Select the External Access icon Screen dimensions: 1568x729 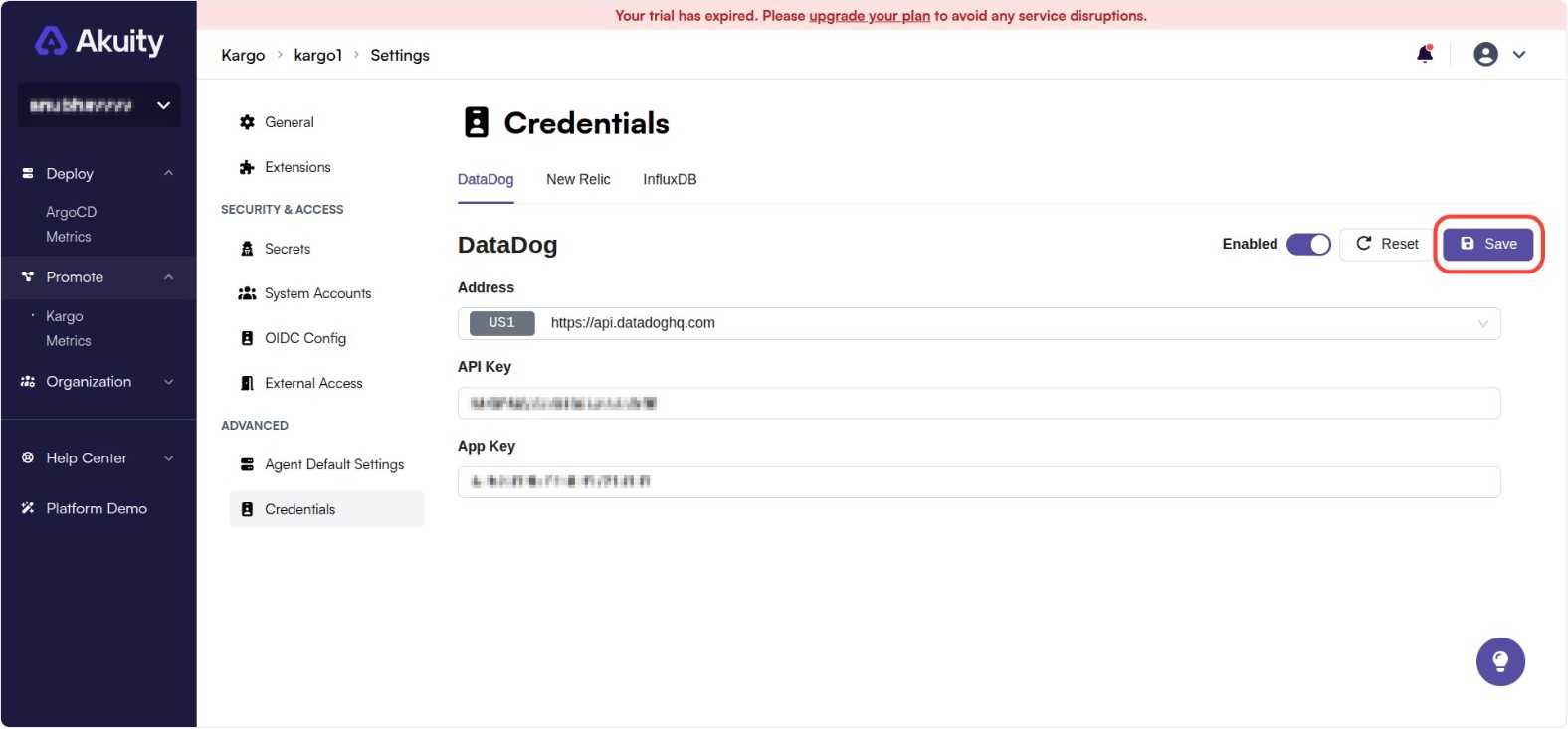247,383
